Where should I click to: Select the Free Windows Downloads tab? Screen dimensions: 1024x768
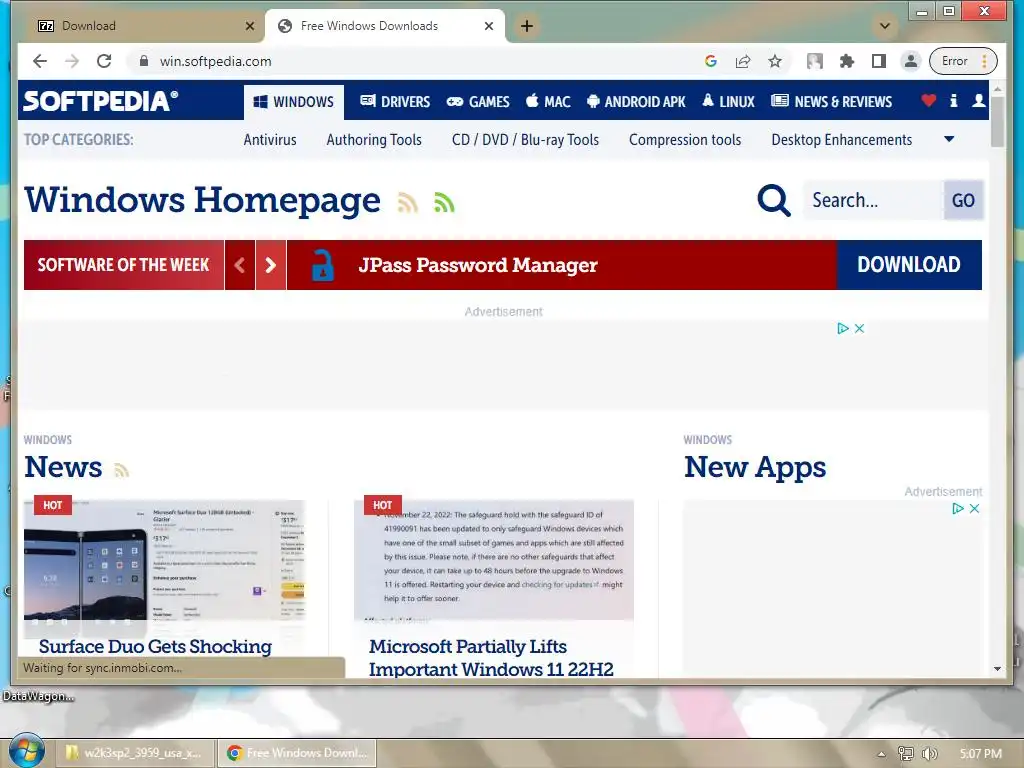[x=385, y=26]
